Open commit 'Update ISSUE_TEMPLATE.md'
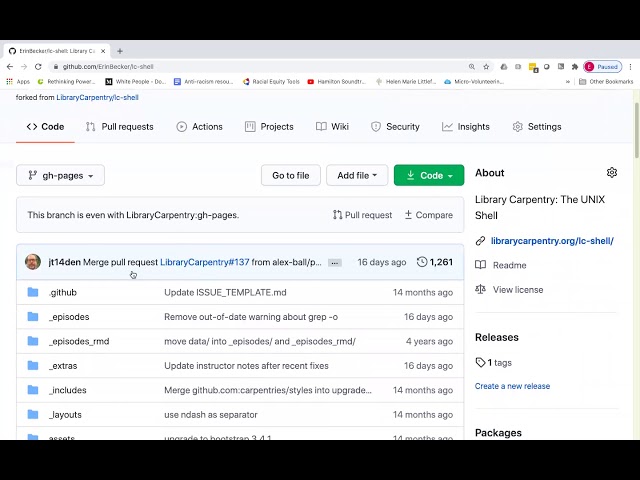This screenshot has width=640, height=480. 225,292
